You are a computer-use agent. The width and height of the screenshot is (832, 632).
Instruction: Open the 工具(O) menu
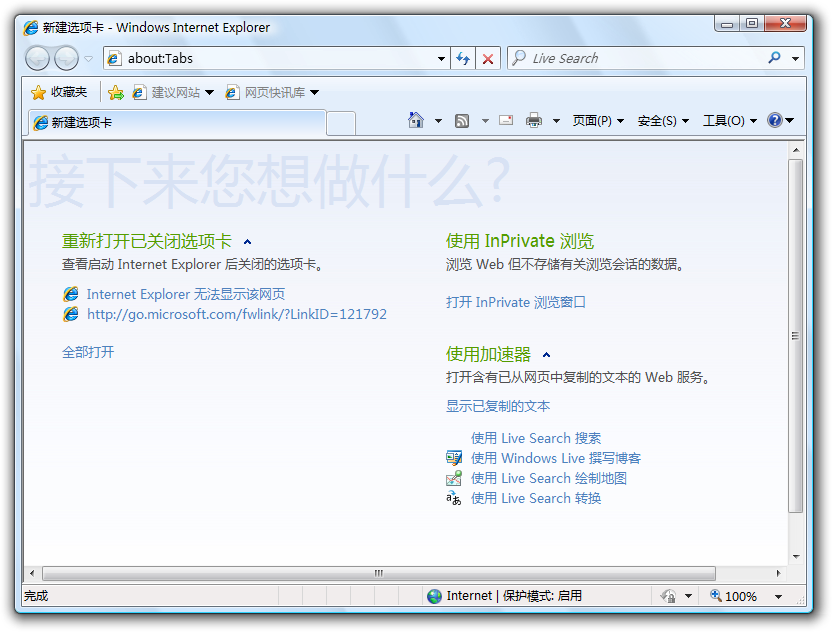click(x=730, y=121)
